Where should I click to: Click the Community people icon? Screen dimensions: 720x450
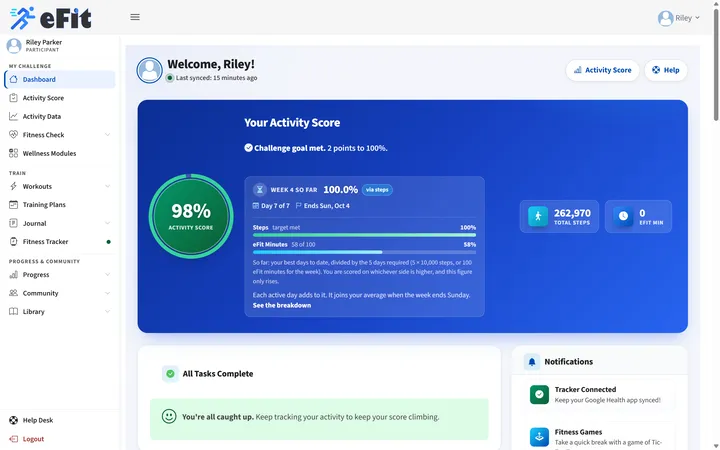[x=13, y=293]
